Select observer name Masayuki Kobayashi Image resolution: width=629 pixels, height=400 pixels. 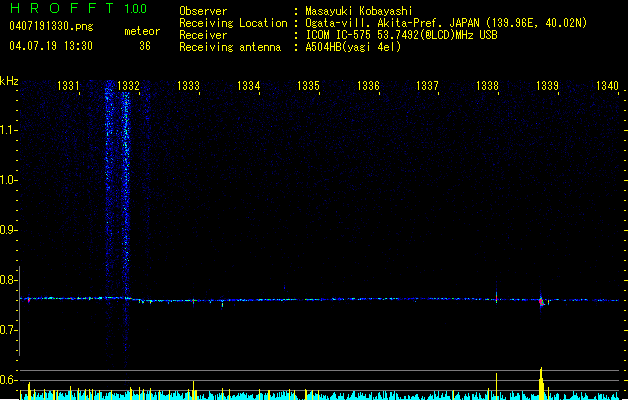[x=359, y=11]
